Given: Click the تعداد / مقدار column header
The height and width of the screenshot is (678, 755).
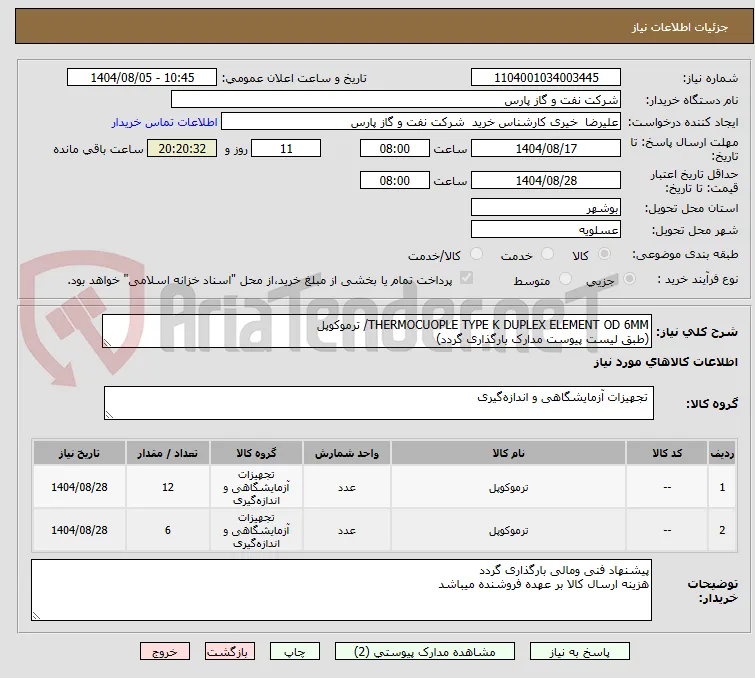Looking at the screenshot, I should pos(168,453).
